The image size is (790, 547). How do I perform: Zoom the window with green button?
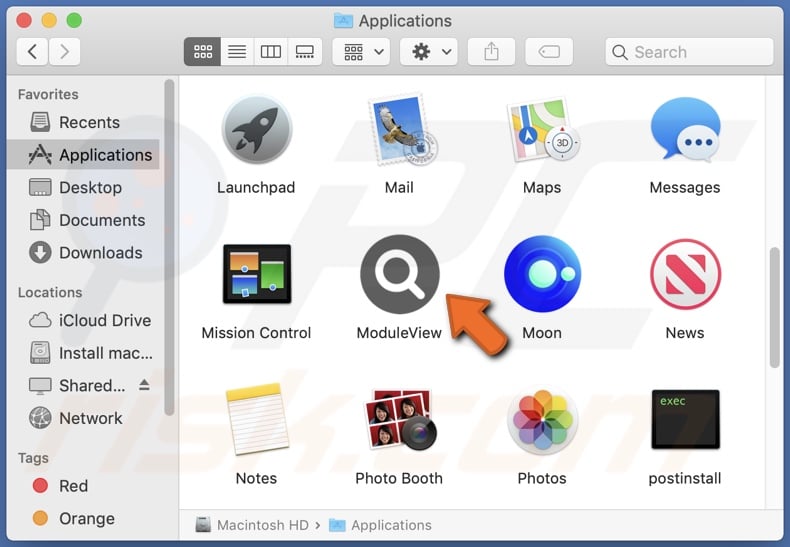74,20
